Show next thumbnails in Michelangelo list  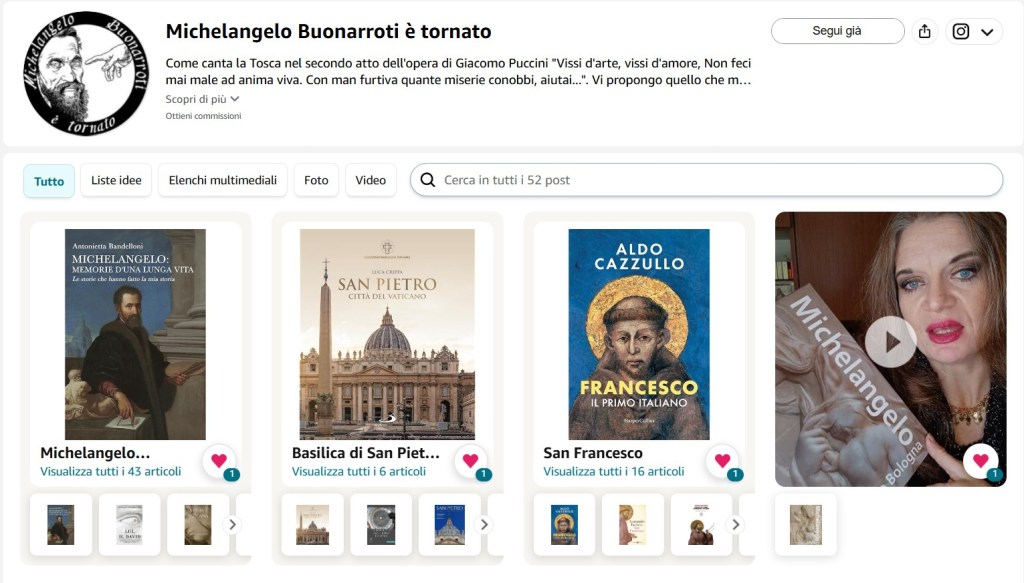point(232,524)
